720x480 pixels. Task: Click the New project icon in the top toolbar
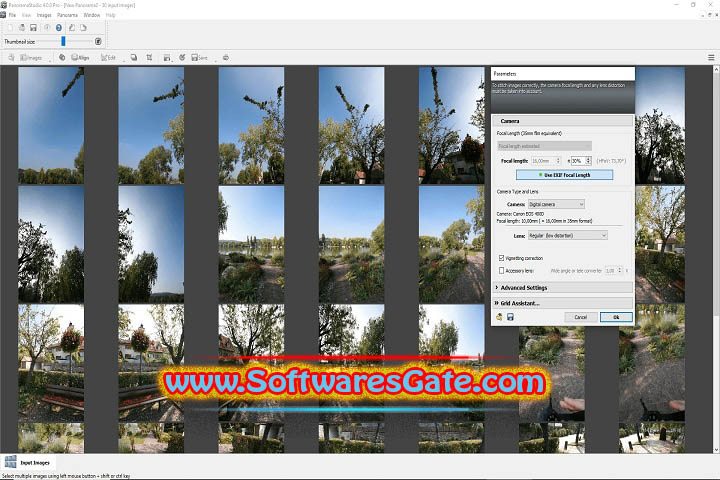pos(11,28)
